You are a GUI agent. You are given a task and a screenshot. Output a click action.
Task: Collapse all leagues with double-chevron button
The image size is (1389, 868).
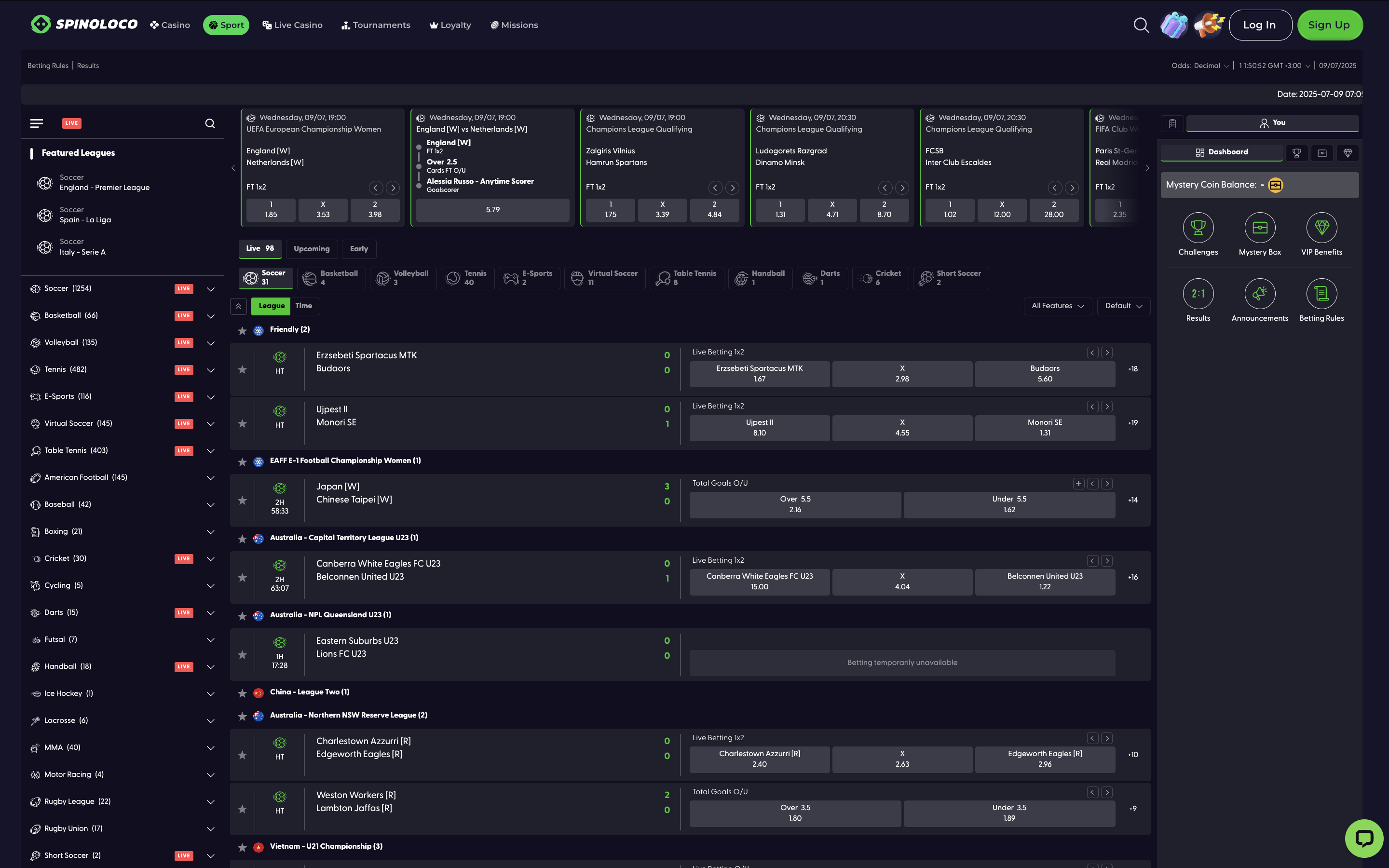pos(238,306)
